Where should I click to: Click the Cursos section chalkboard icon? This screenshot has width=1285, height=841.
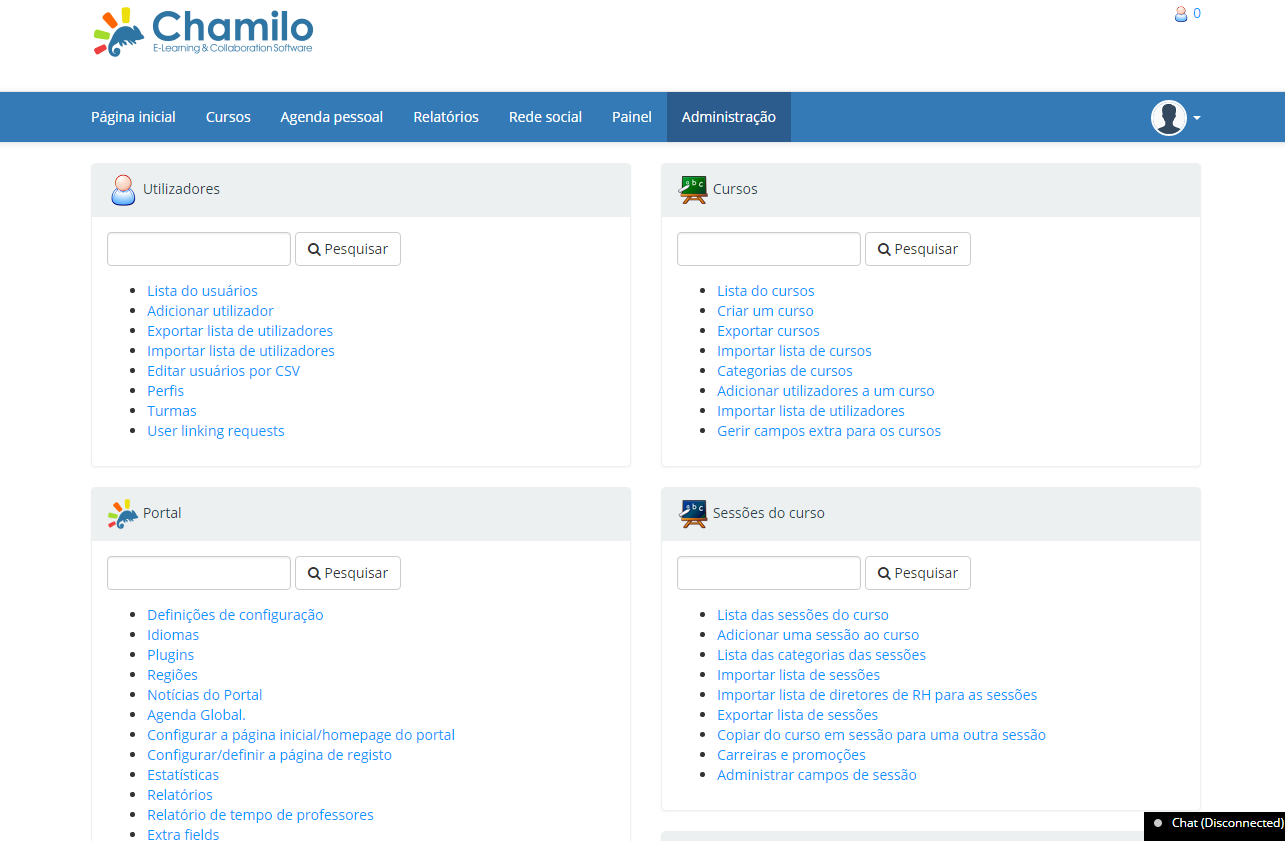pos(692,189)
